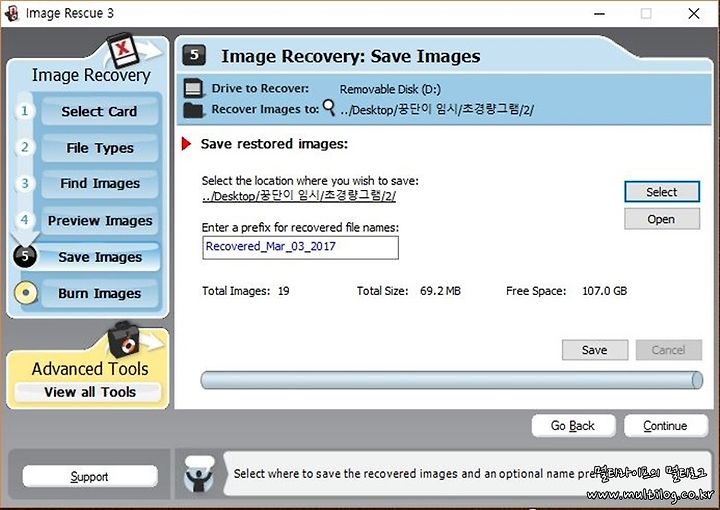Open the Burn Images step
Image resolution: width=720 pixels, height=510 pixels.
[100, 293]
